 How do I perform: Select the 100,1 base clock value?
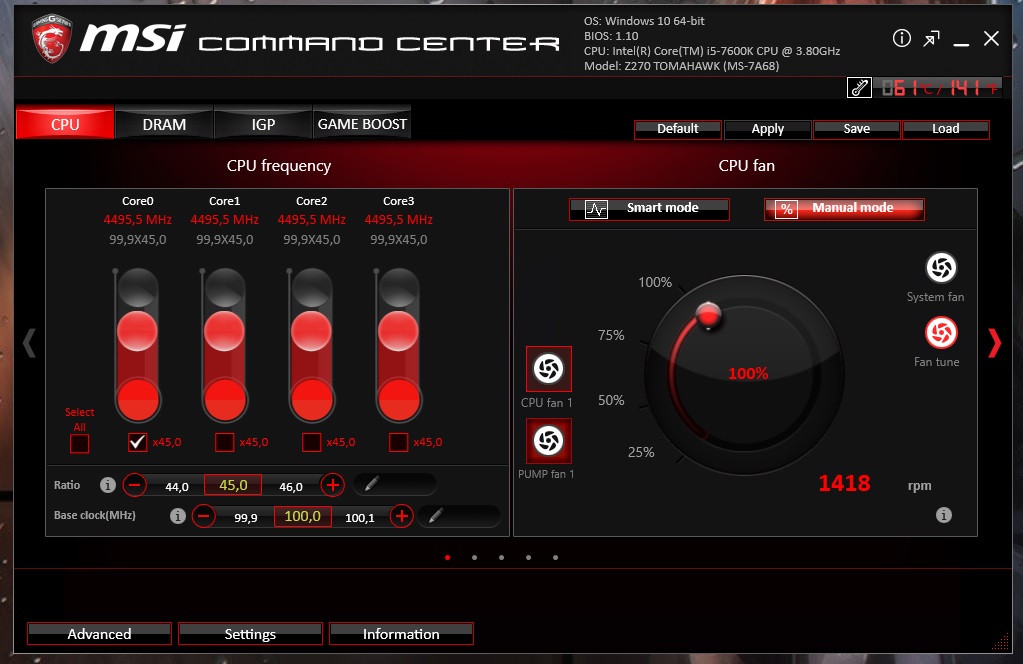click(359, 518)
